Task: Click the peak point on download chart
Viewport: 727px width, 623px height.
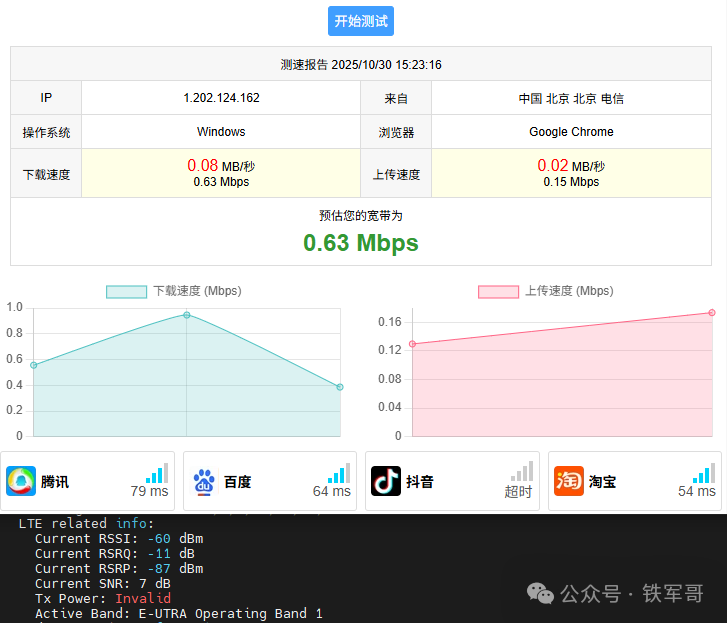Action: coord(187,315)
